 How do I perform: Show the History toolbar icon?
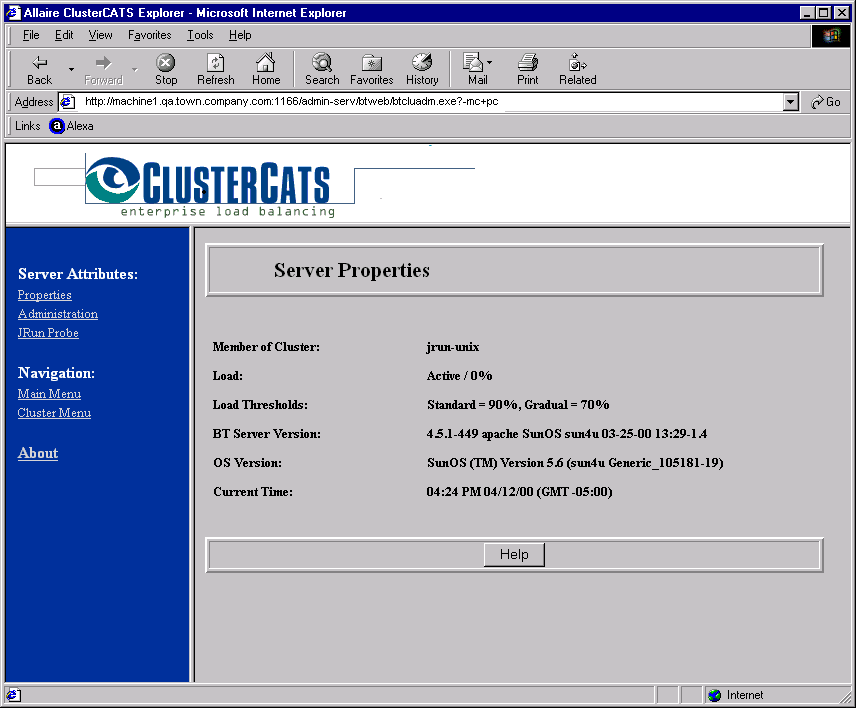[422, 63]
